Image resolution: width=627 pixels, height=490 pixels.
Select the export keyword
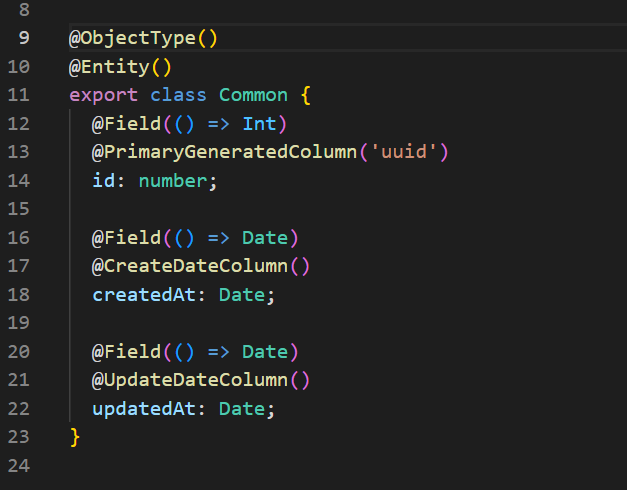pos(104,96)
